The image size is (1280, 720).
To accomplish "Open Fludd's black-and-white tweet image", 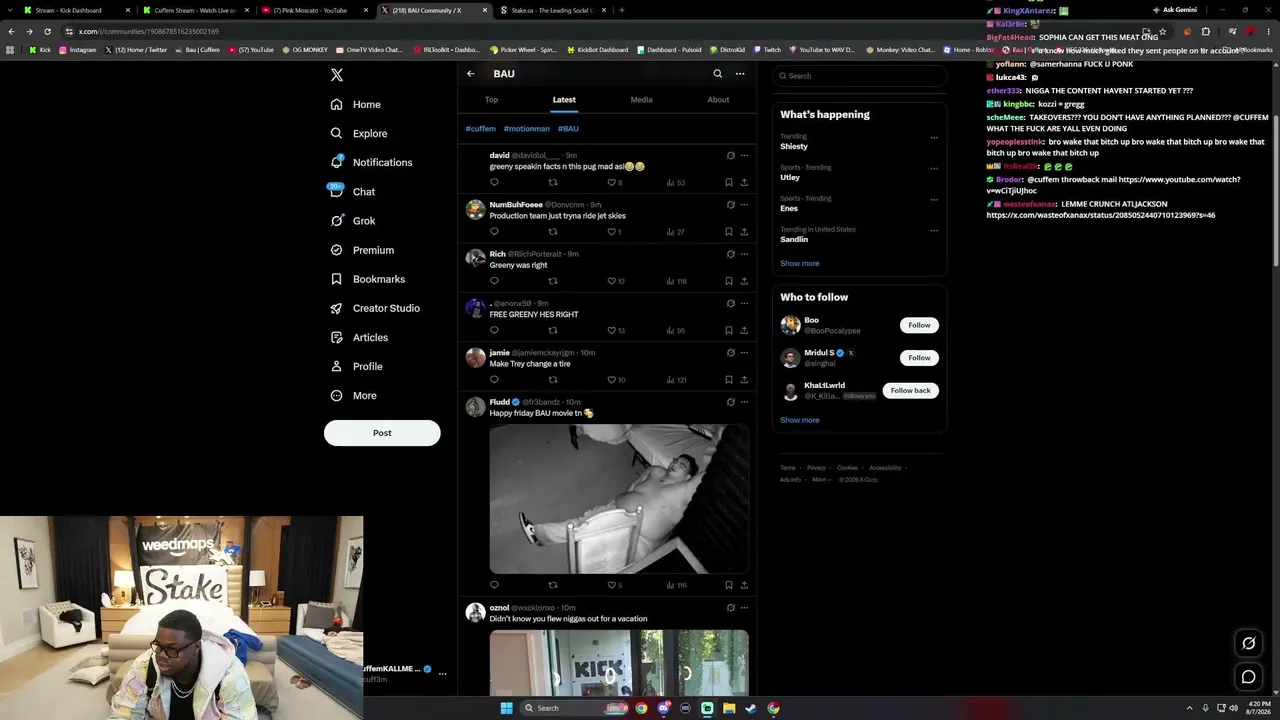I will click(619, 499).
